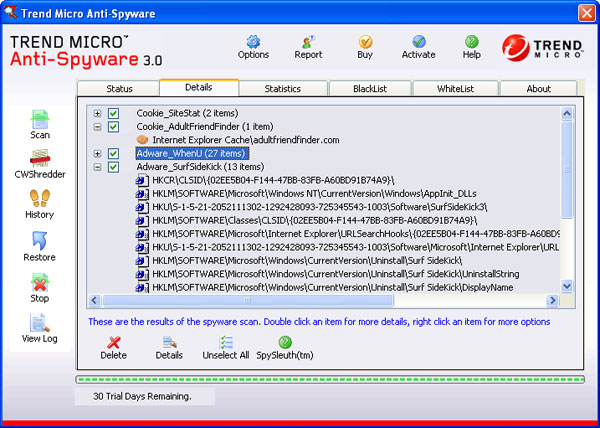Image resolution: width=600 pixels, height=428 pixels.
Task: Open the Report toolbar icon
Action: click(308, 42)
